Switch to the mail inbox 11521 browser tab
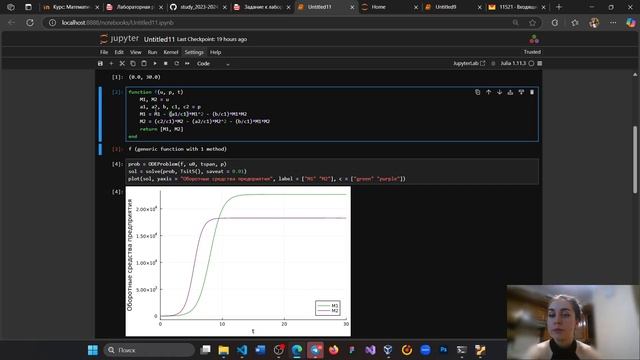The image size is (640, 360). (517, 7)
